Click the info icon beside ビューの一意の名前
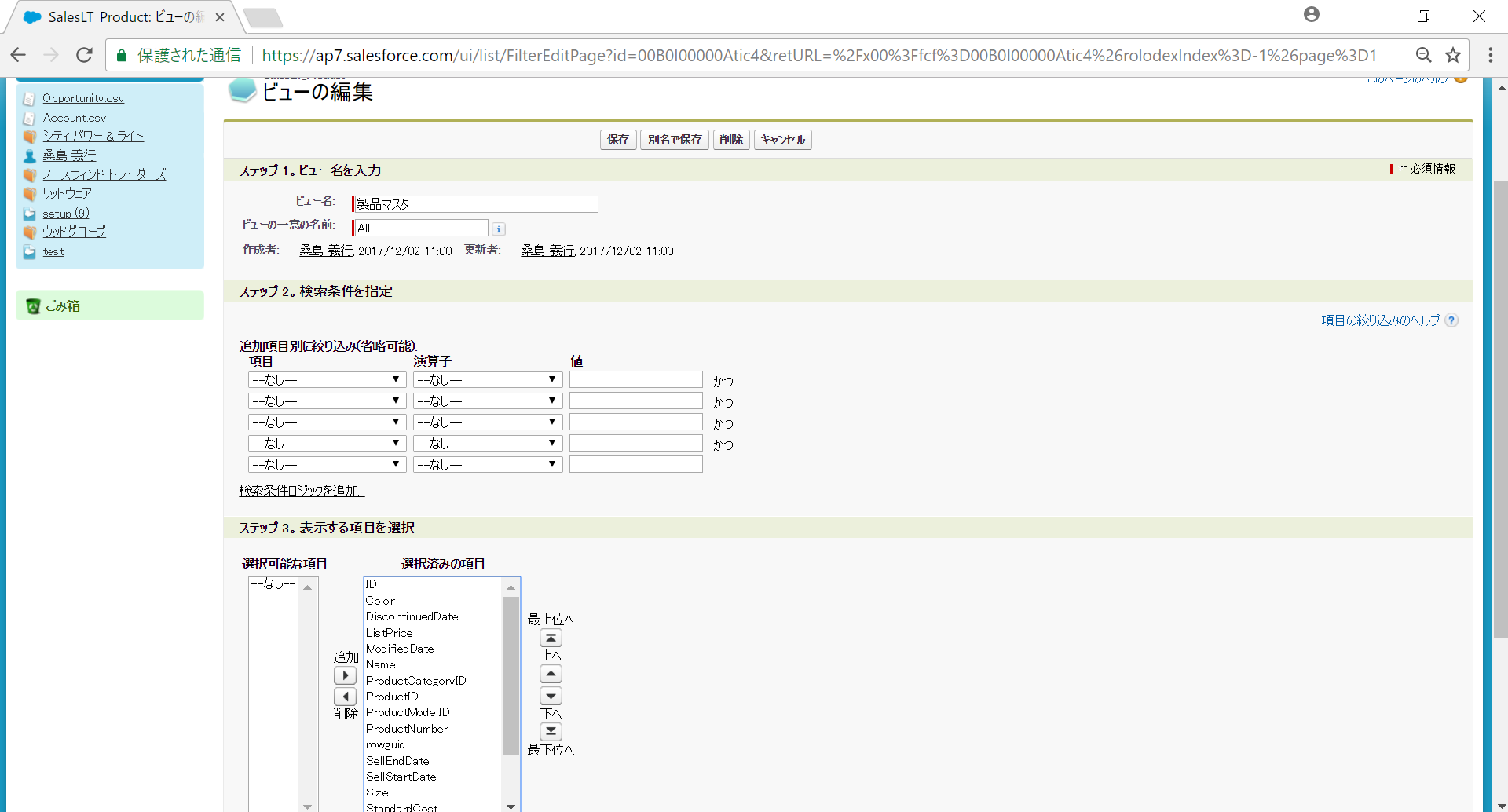 click(x=499, y=229)
